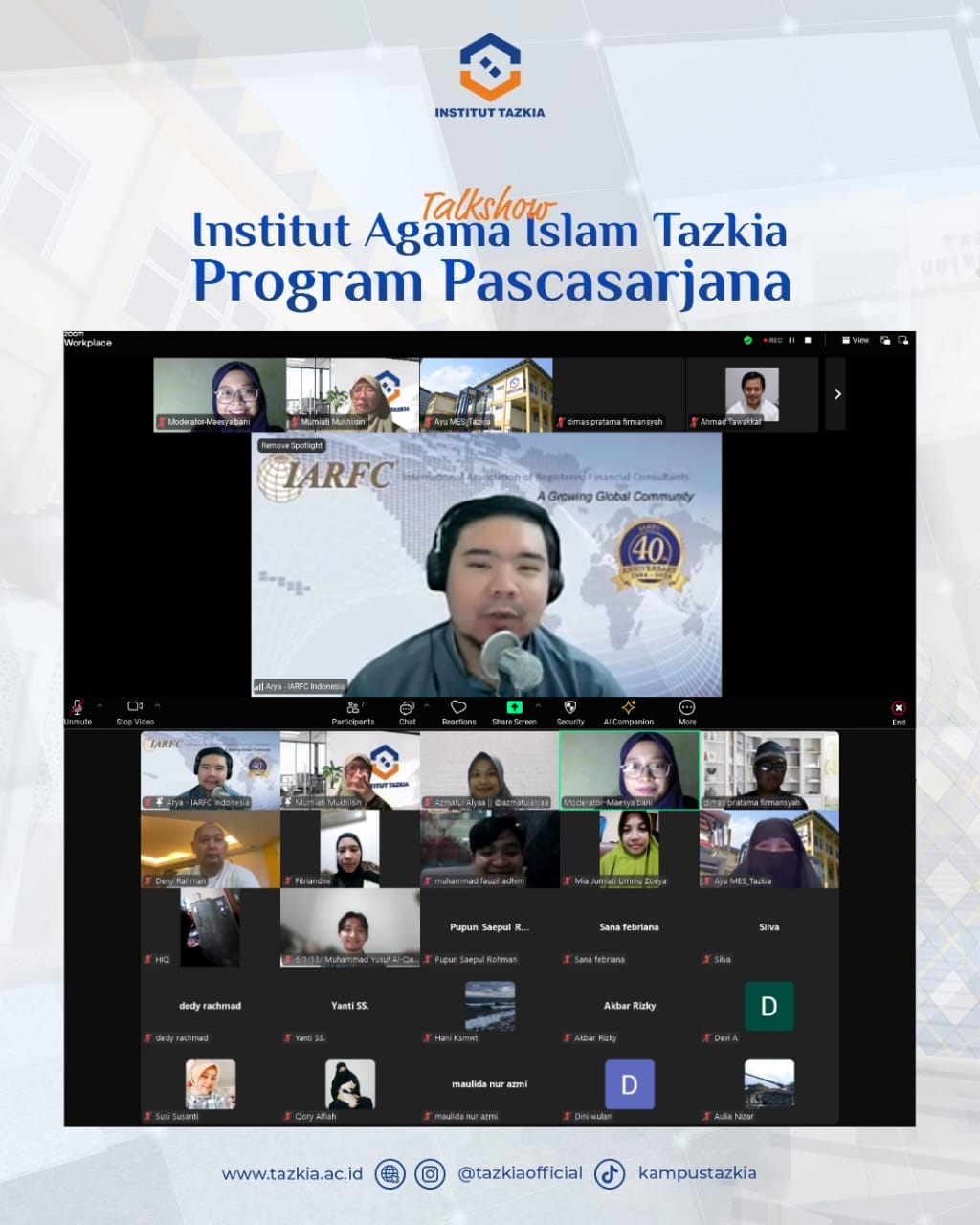Screen dimensions: 980x1225
Task: Open the Chat icon in toolbar
Action: (407, 707)
